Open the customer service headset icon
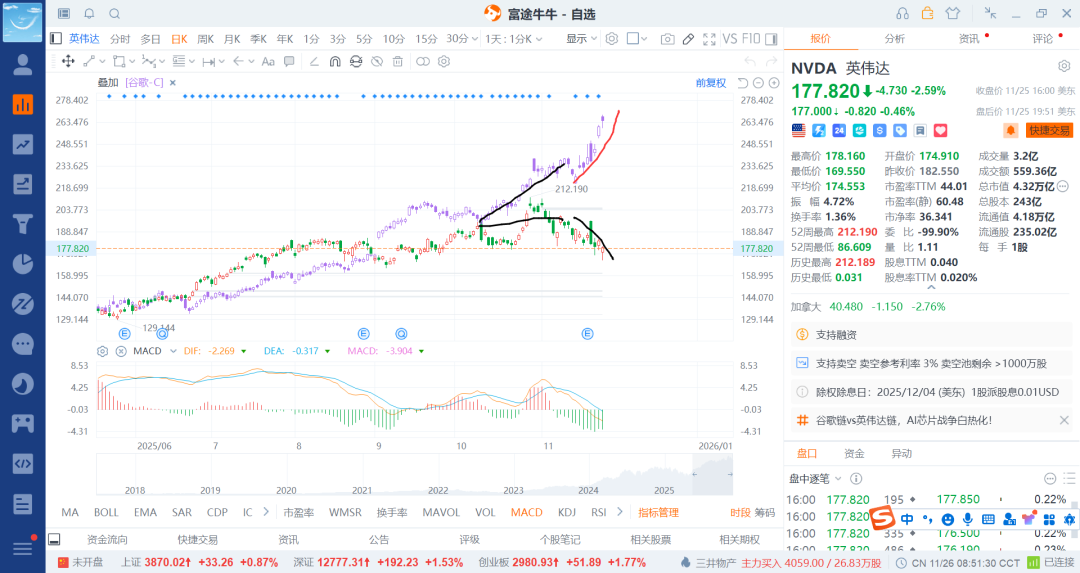Viewport: 1080px width, 573px height. coord(902,14)
